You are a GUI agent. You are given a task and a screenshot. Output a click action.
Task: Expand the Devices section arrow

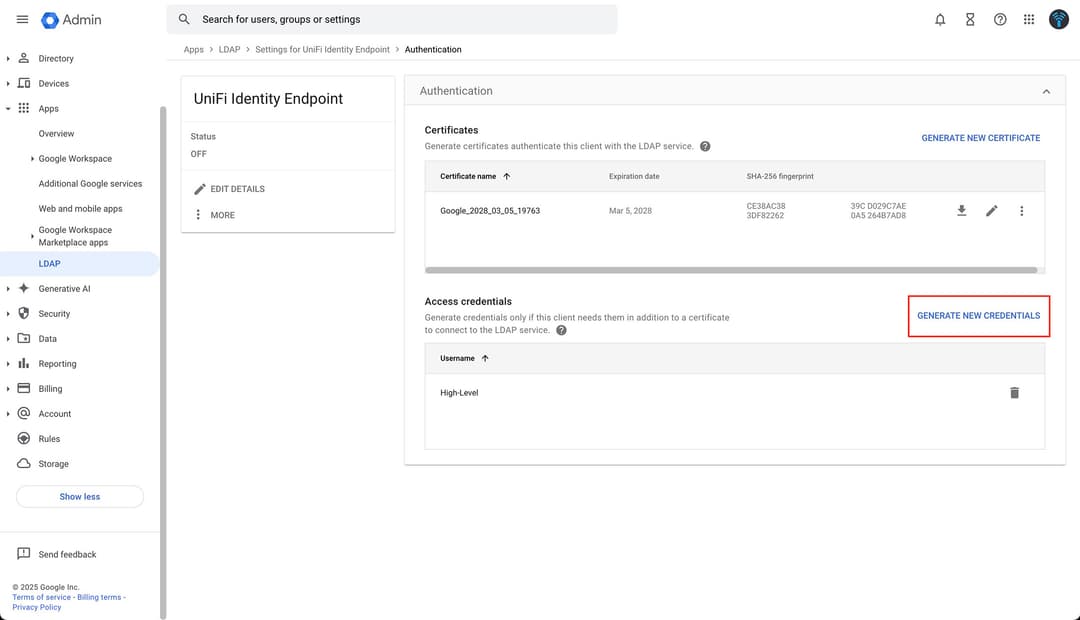click(x=8, y=83)
